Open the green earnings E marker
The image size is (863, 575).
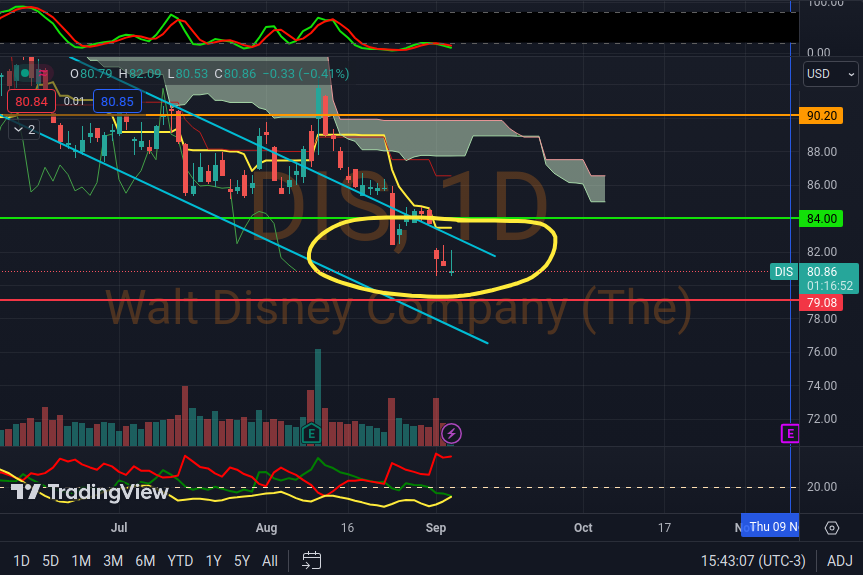coord(312,434)
